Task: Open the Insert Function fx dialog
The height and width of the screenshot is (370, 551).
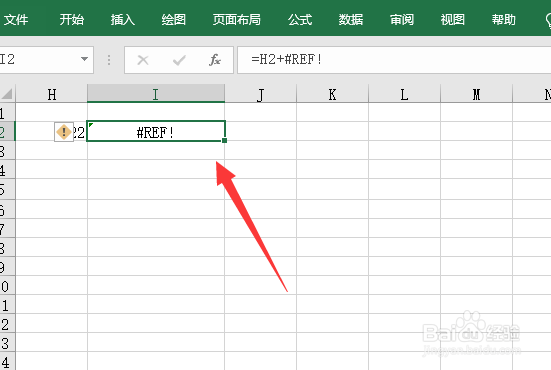Action: point(215,60)
